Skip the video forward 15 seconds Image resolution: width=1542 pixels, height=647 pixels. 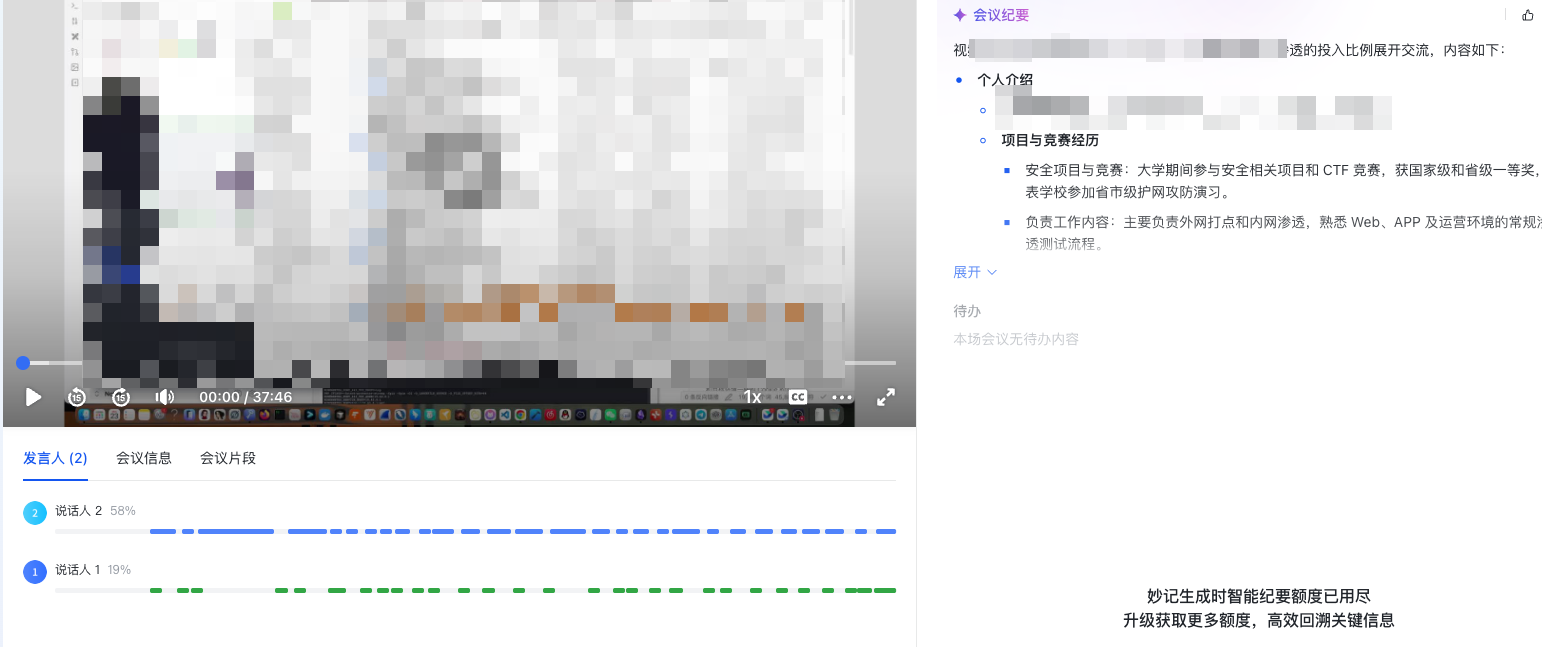(121, 397)
